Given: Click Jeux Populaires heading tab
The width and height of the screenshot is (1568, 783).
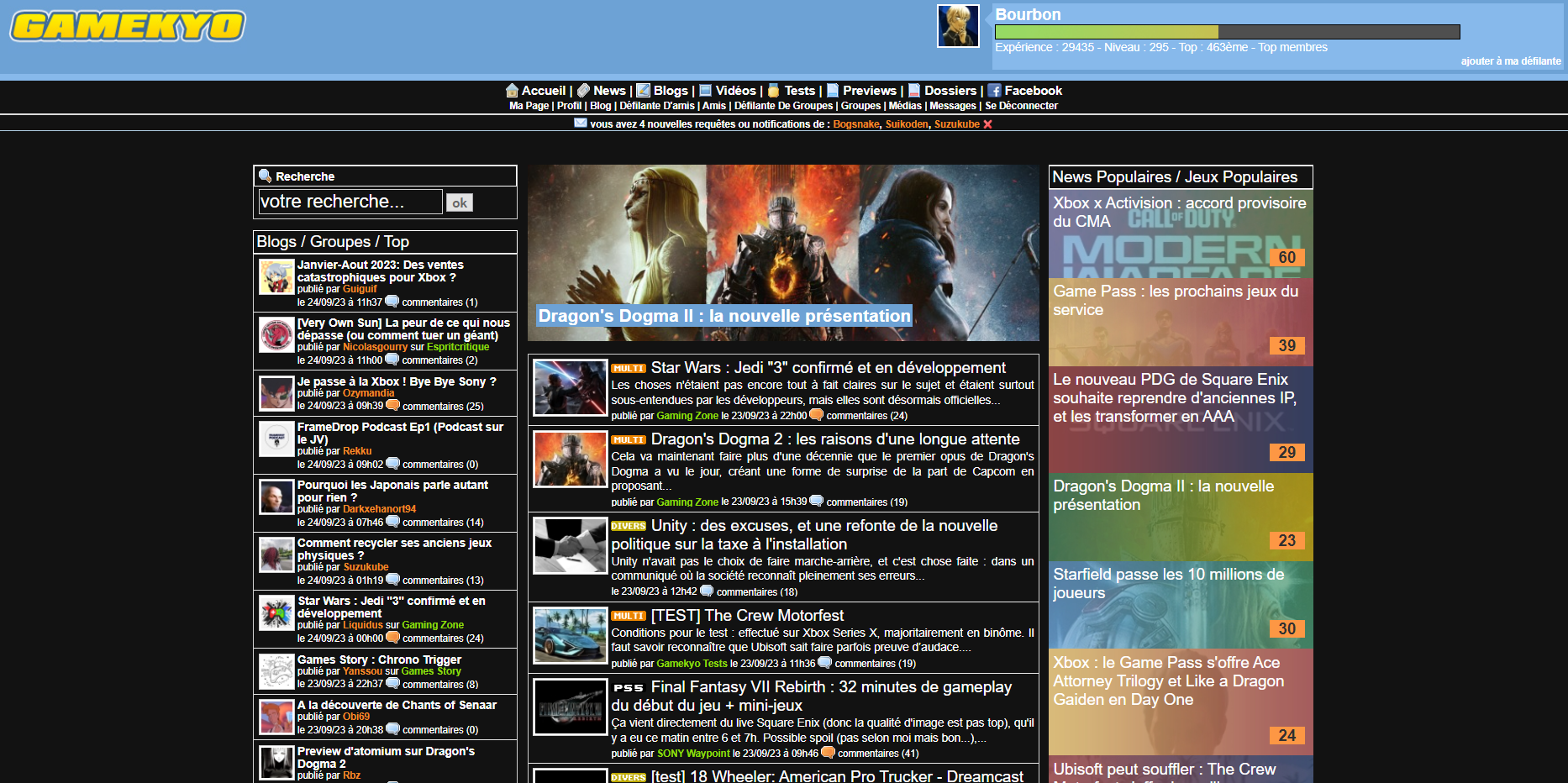Looking at the screenshot, I should tap(1241, 177).
